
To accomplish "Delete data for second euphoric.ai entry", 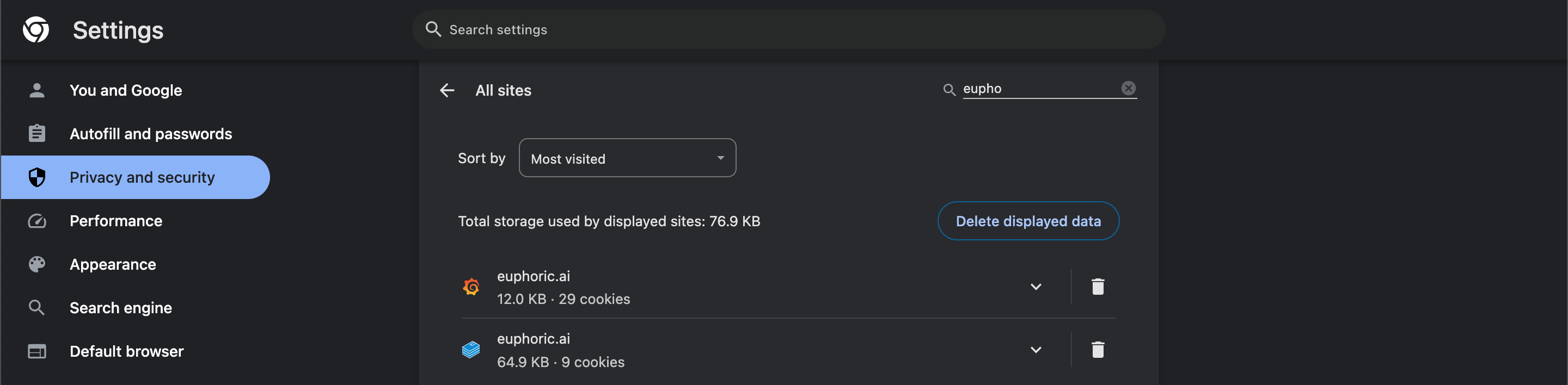I will click(x=1098, y=350).
